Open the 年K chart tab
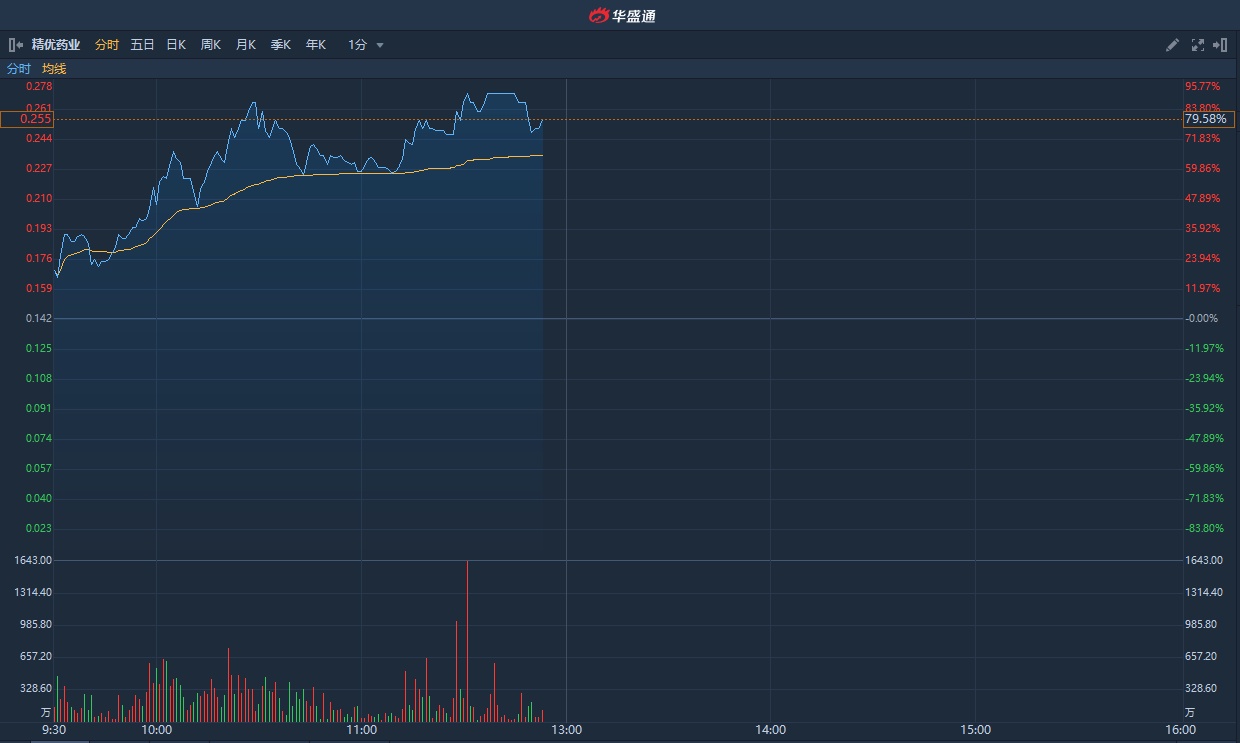The height and width of the screenshot is (743, 1240). (x=316, y=45)
